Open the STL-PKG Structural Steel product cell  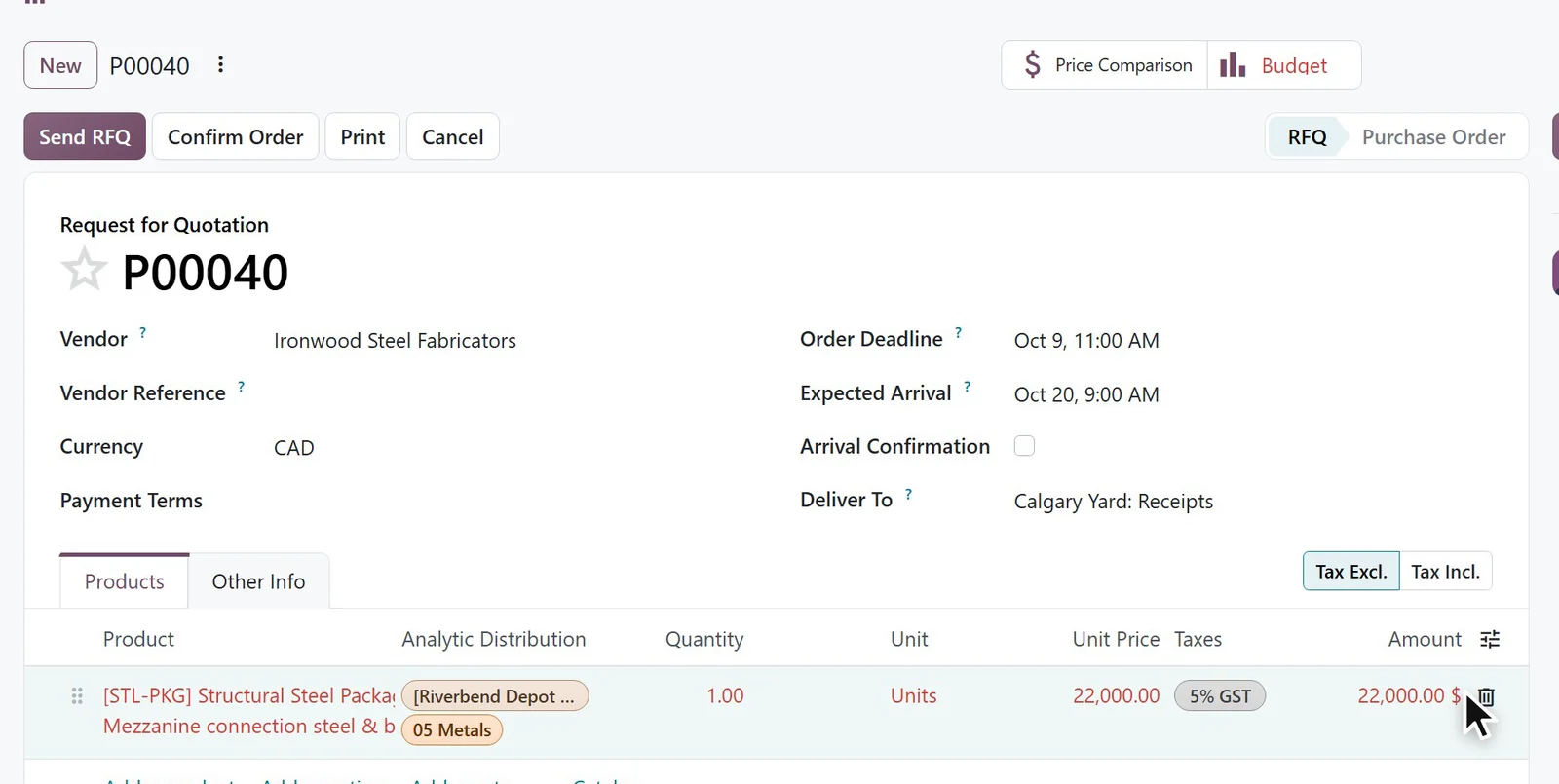[x=249, y=711]
